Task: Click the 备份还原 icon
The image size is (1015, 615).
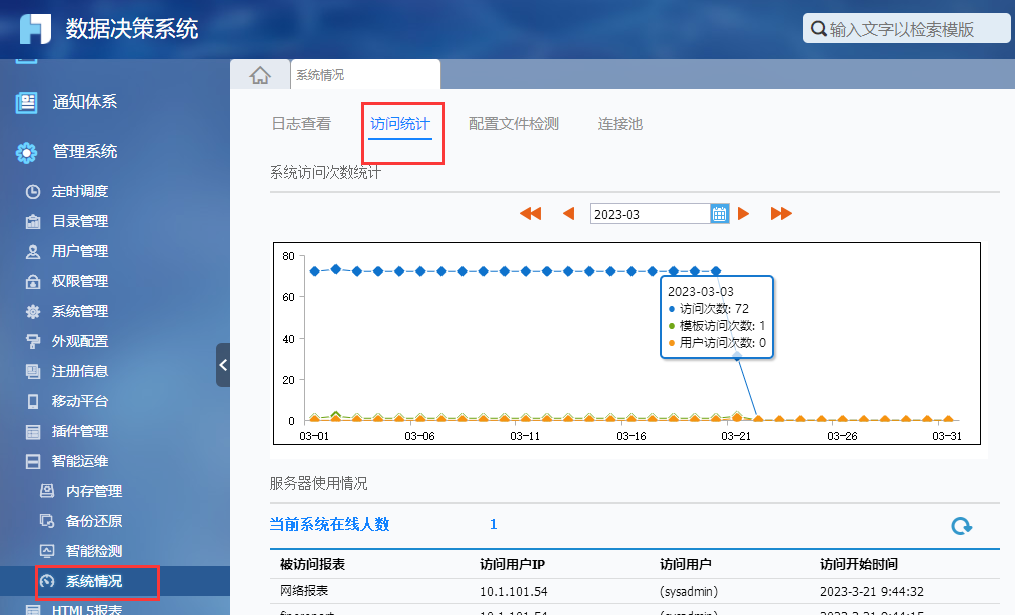Action: 47,521
